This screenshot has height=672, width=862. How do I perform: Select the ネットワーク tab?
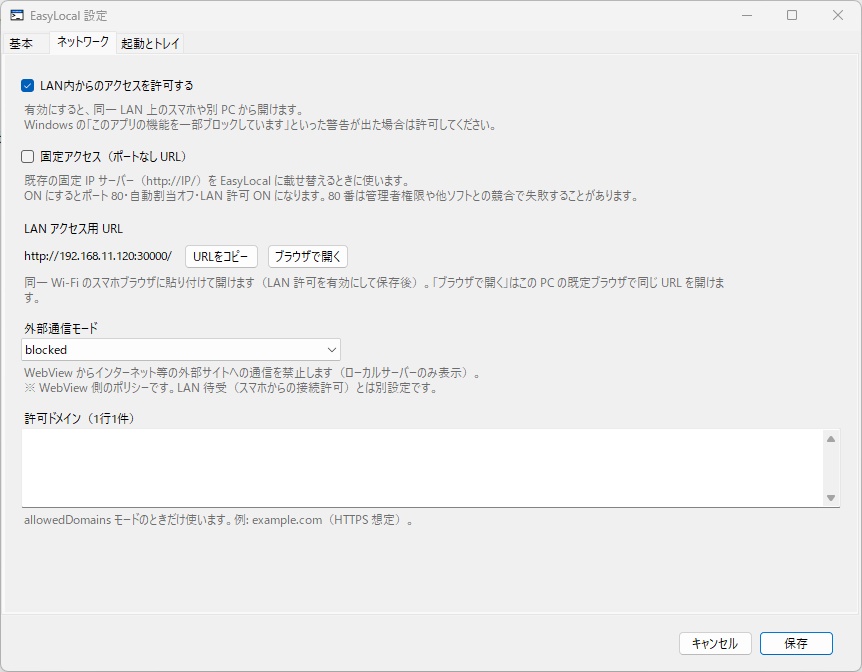83,42
